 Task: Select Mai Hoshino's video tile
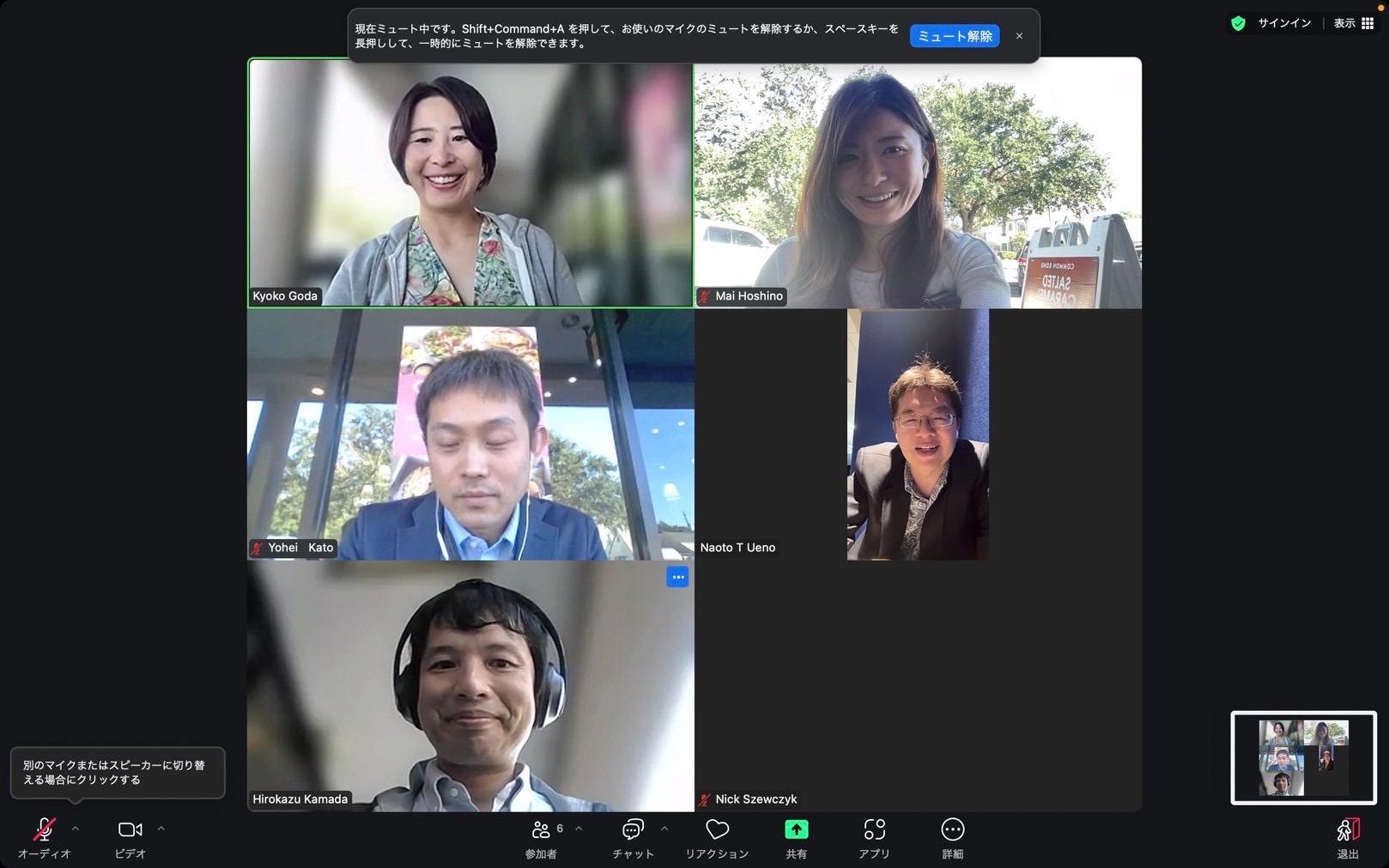pyautogui.click(x=918, y=182)
